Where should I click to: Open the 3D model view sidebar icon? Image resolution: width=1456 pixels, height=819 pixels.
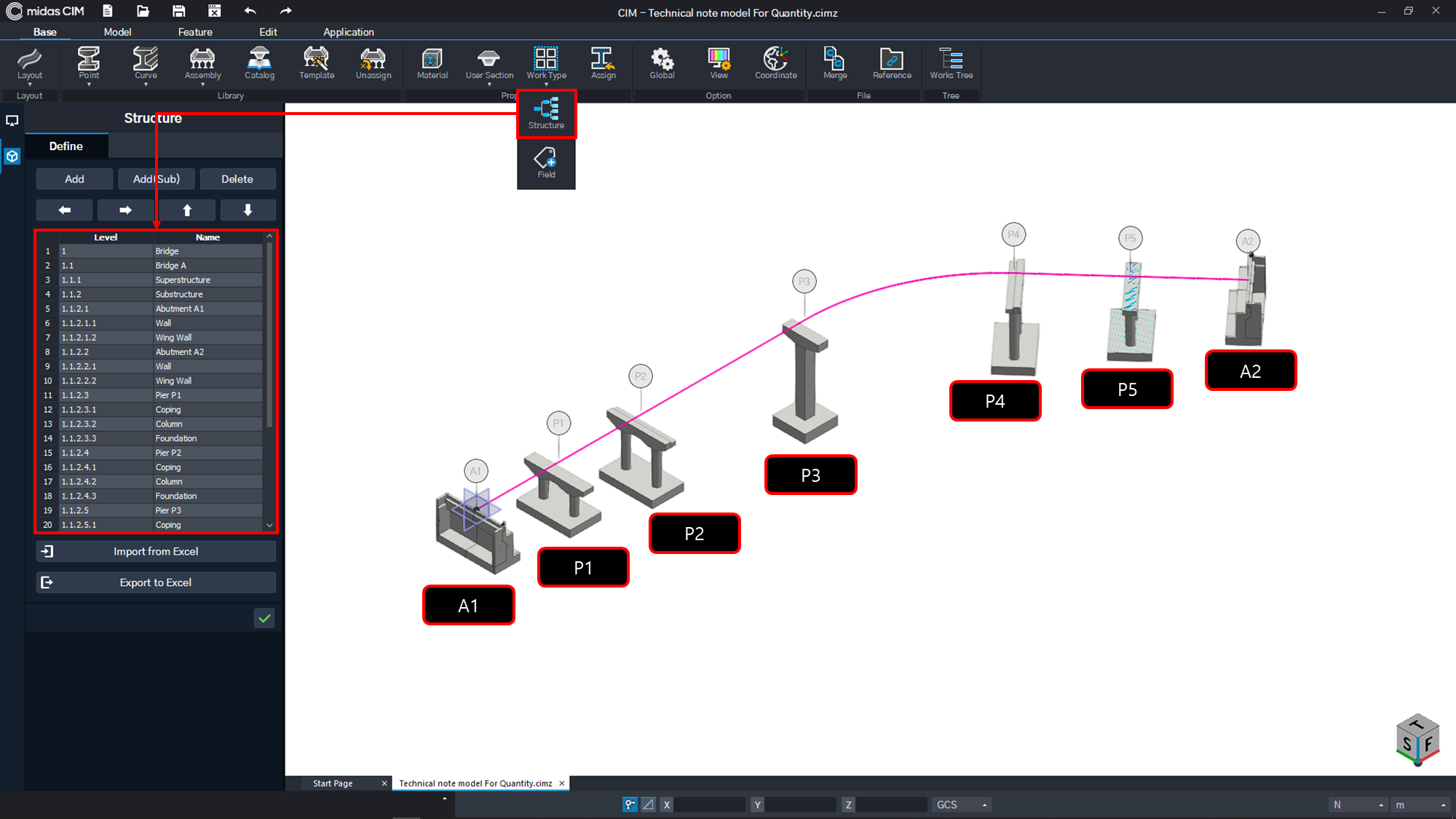[x=12, y=156]
